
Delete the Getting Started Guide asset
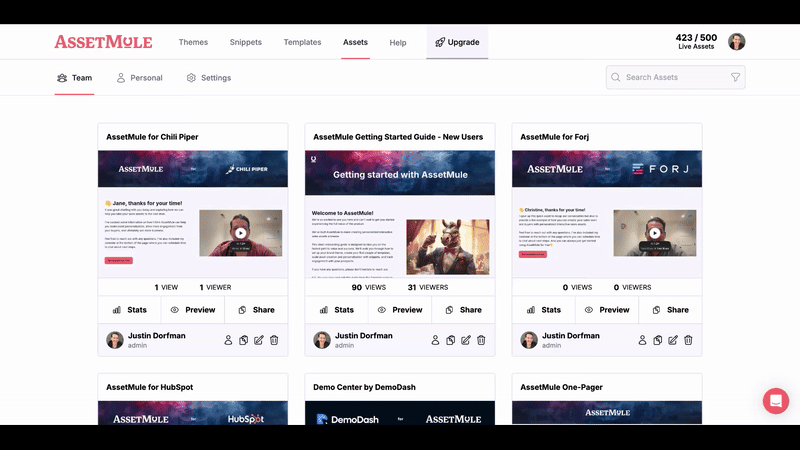(x=481, y=340)
